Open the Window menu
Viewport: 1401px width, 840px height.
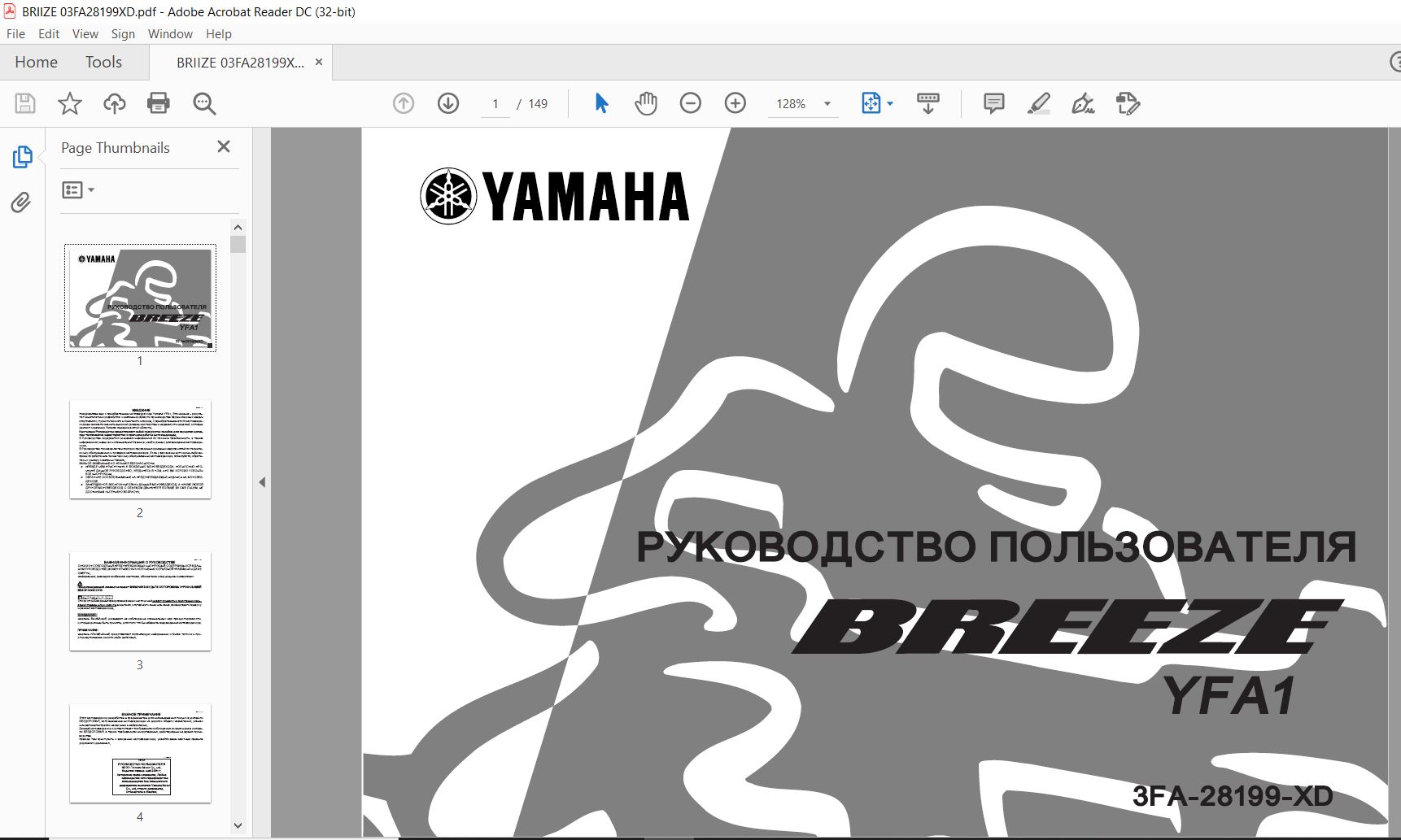(170, 33)
